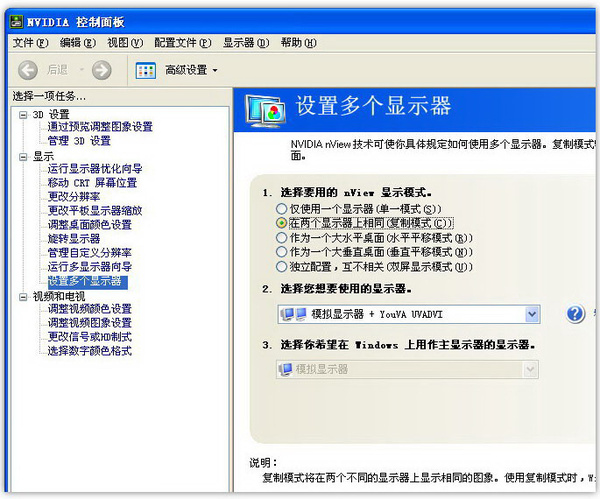Click the blue help question mark icon
600x499 pixels.
pos(575,314)
